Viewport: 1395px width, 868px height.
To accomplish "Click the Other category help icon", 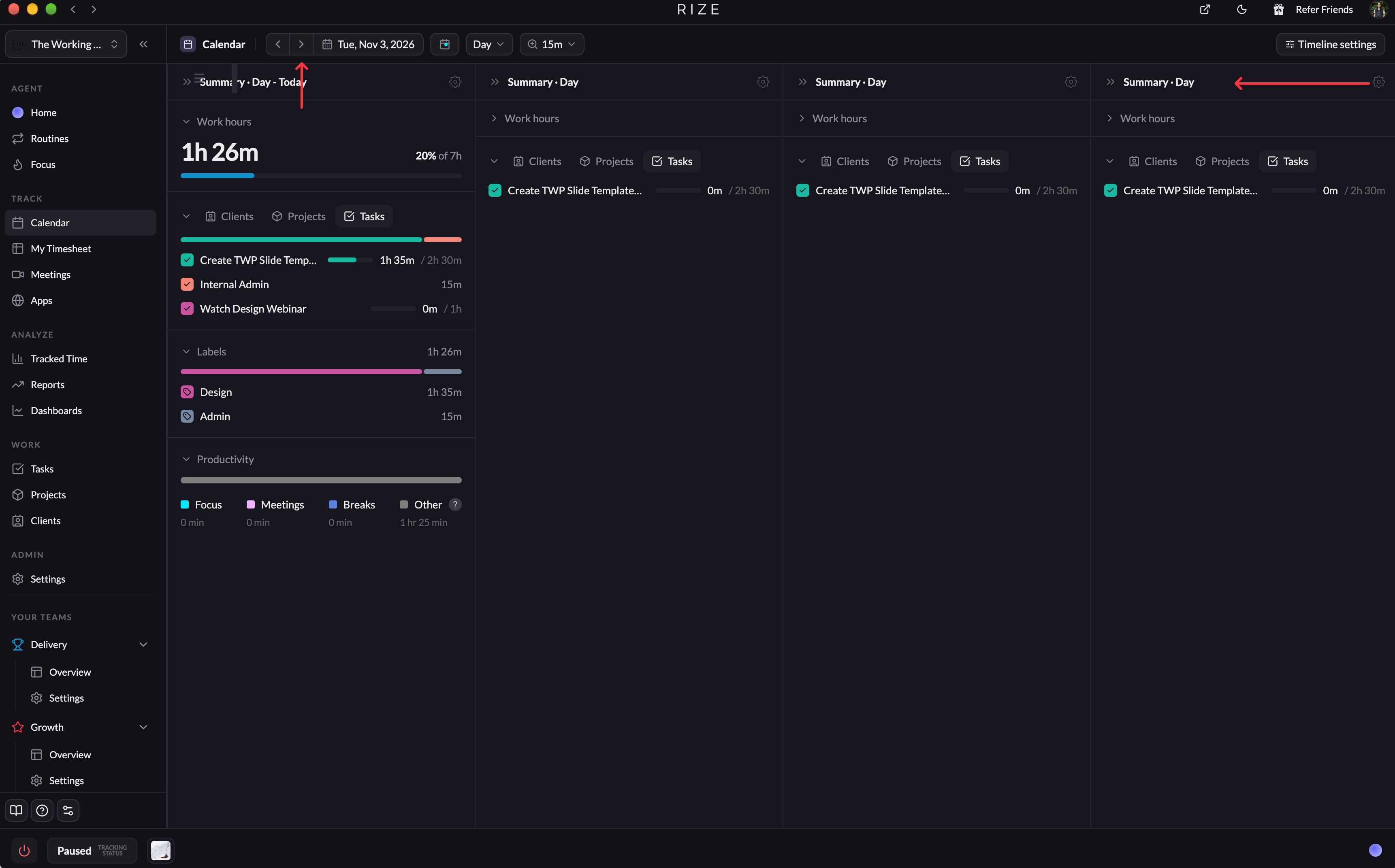I will (455, 504).
